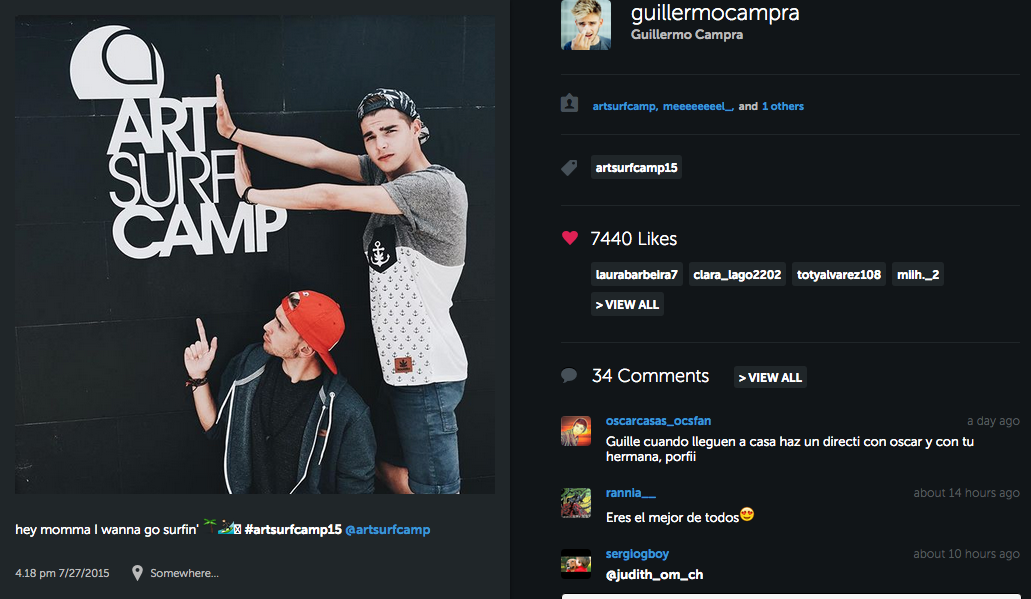View the Art Surf Camp photo
Image resolution: width=1031 pixels, height=599 pixels.
(x=255, y=254)
